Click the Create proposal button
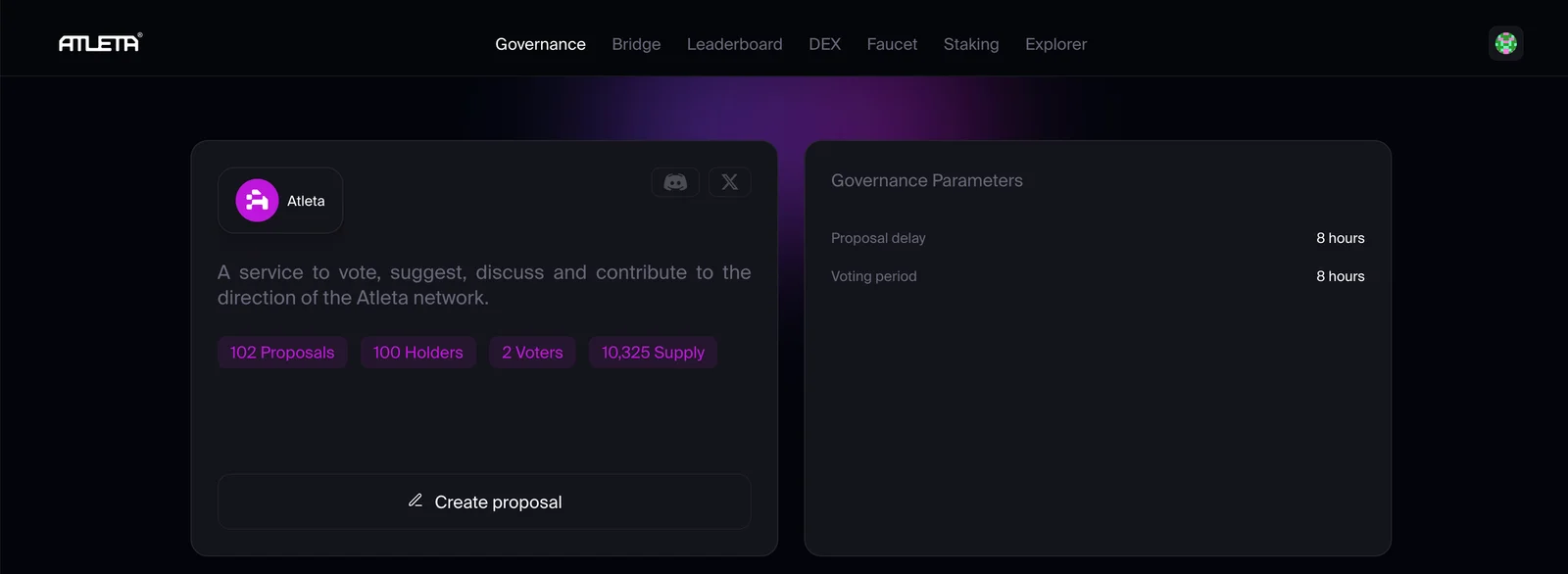The image size is (1568, 574). point(484,502)
